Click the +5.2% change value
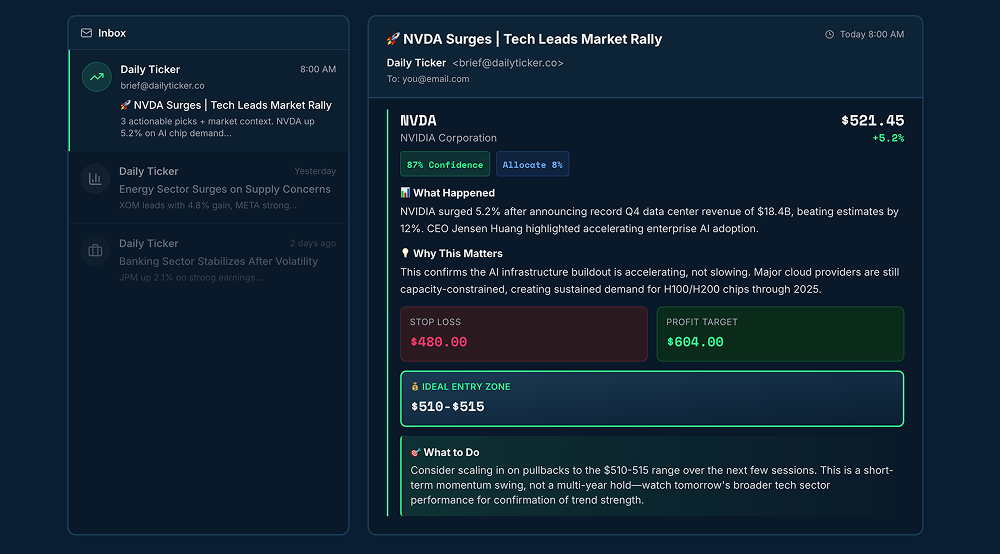Image resolution: width=1000 pixels, height=554 pixels. click(888, 138)
